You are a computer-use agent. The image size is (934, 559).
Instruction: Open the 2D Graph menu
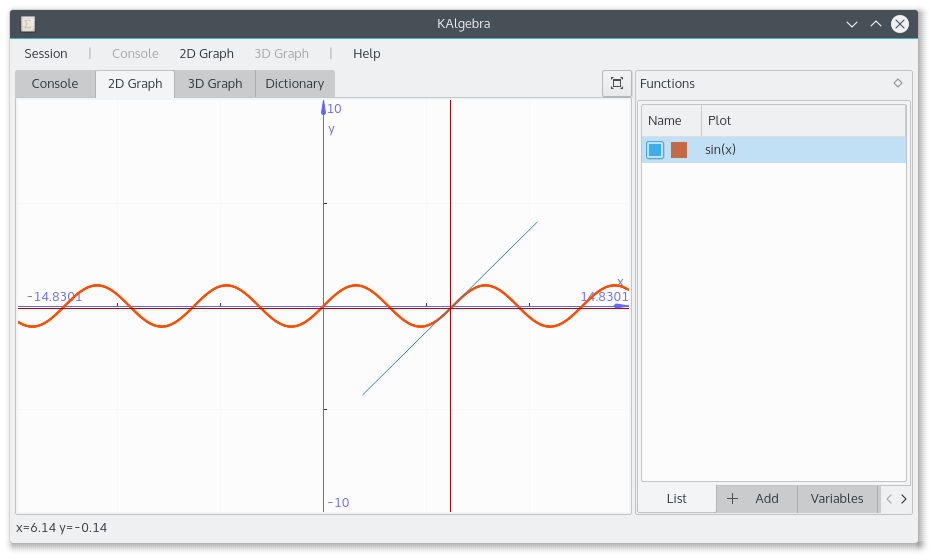[206, 54]
